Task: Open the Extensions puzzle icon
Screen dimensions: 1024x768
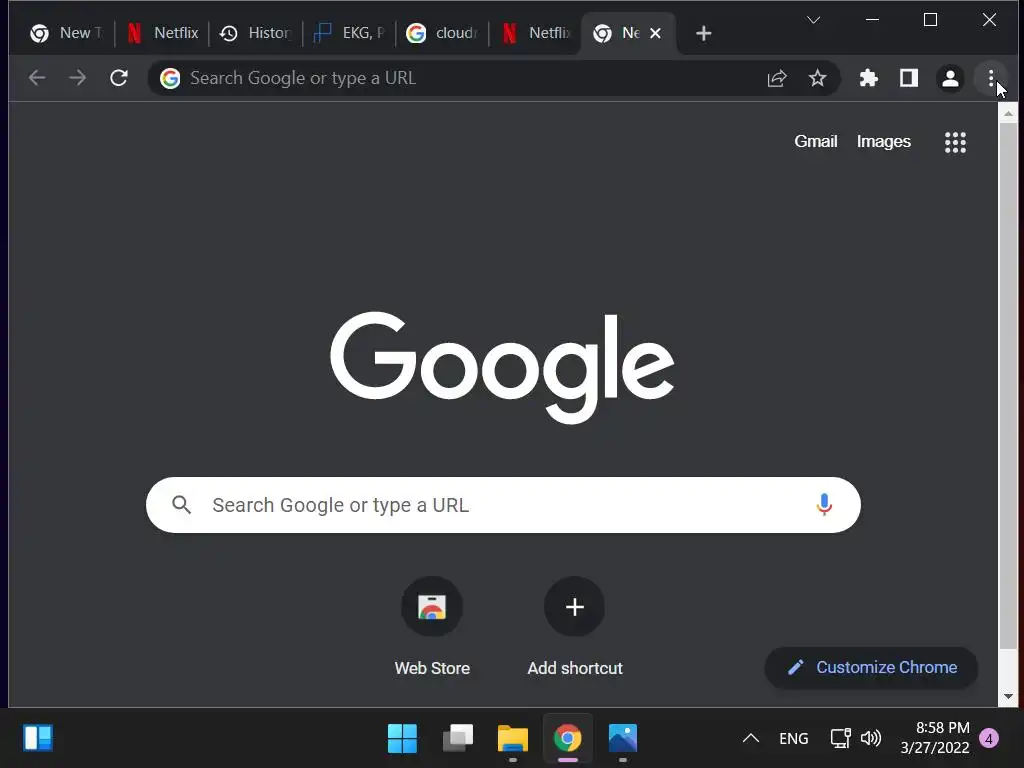Action: [x=868, y=78]
